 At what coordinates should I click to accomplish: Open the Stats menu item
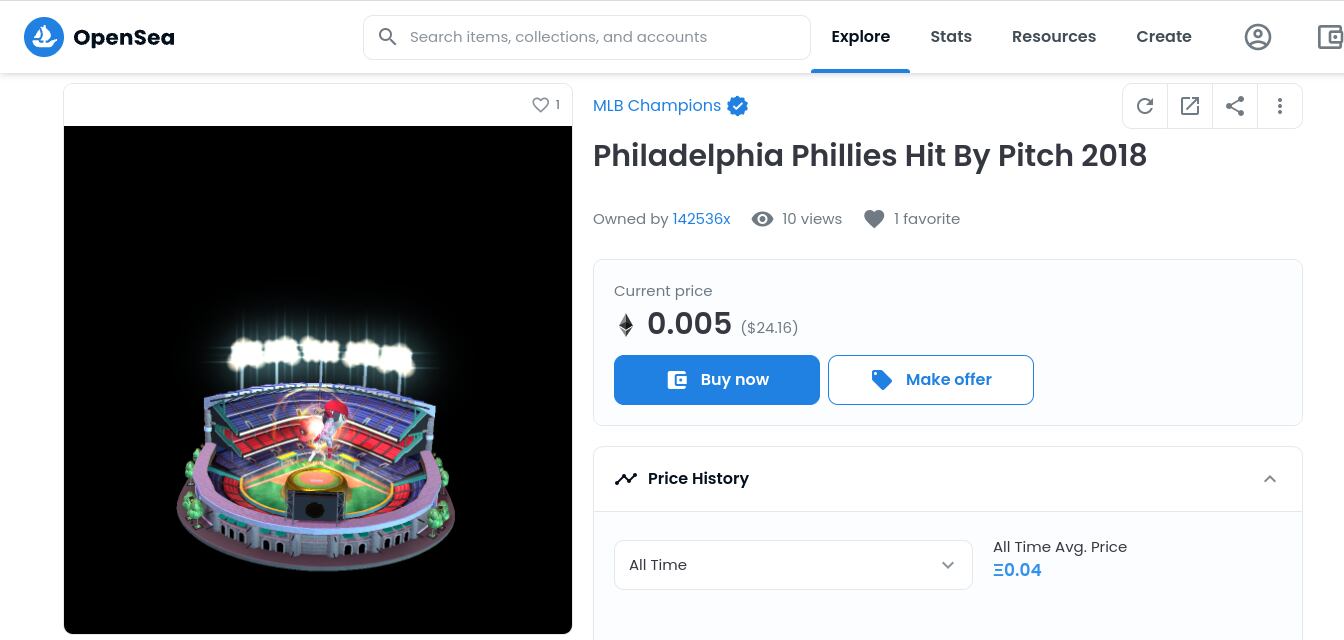click(x=951, y=37)
